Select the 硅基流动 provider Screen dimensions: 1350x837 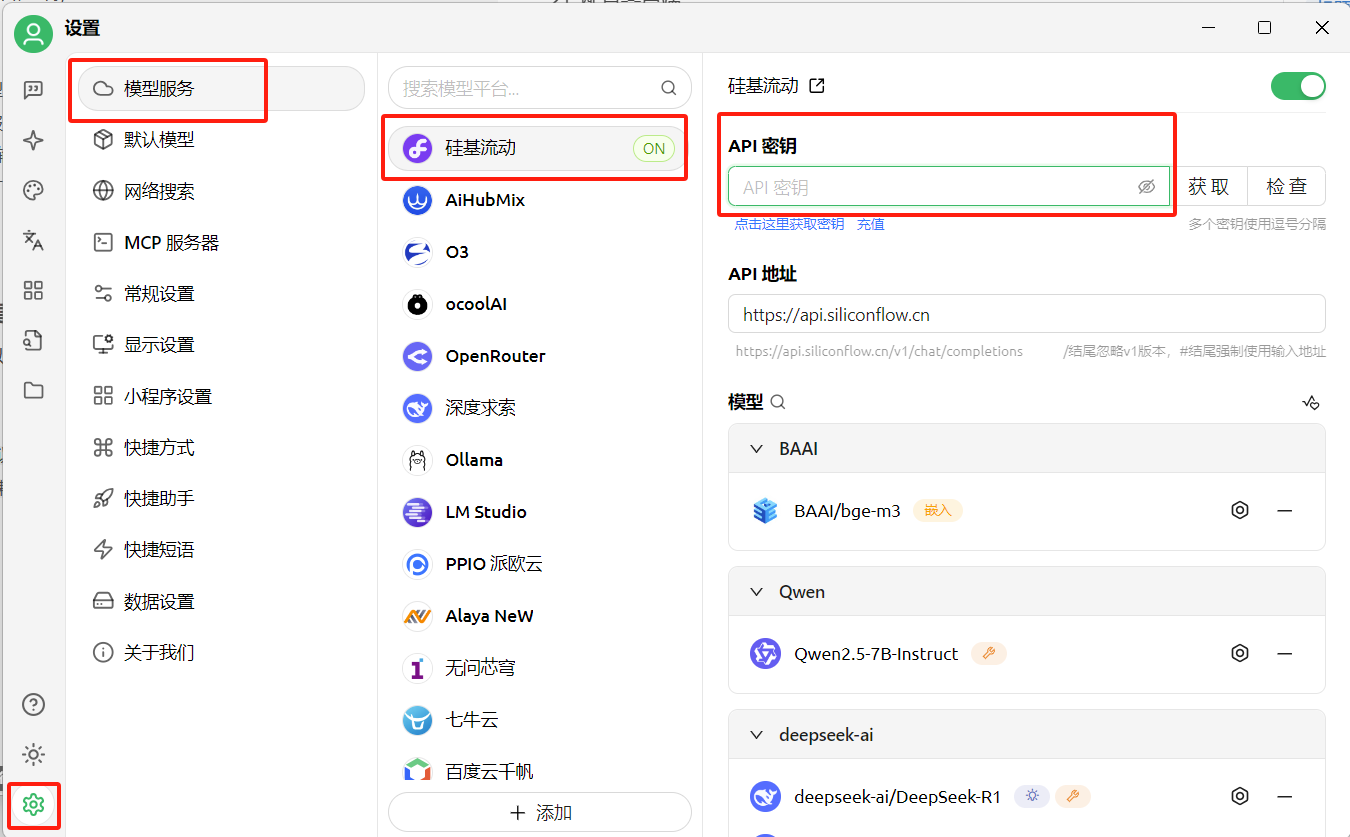538,148
